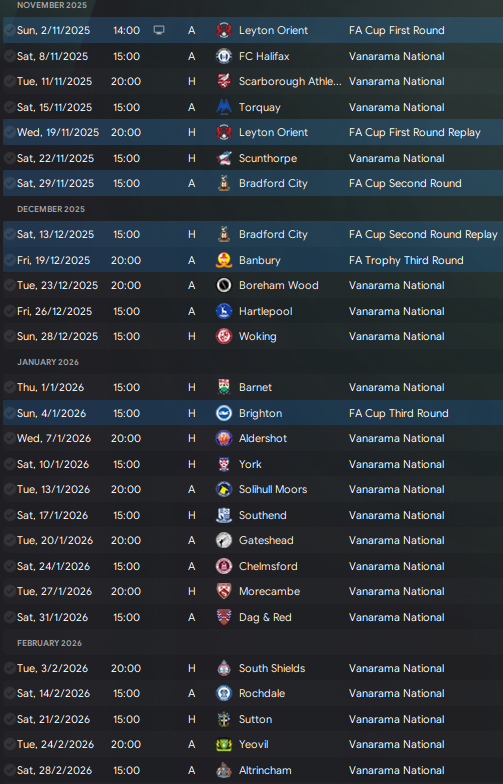Toggle the tick for the Sat 28/2/2026 Altrincham fixture
Screen dimensions: 503x784
point(10,770)
